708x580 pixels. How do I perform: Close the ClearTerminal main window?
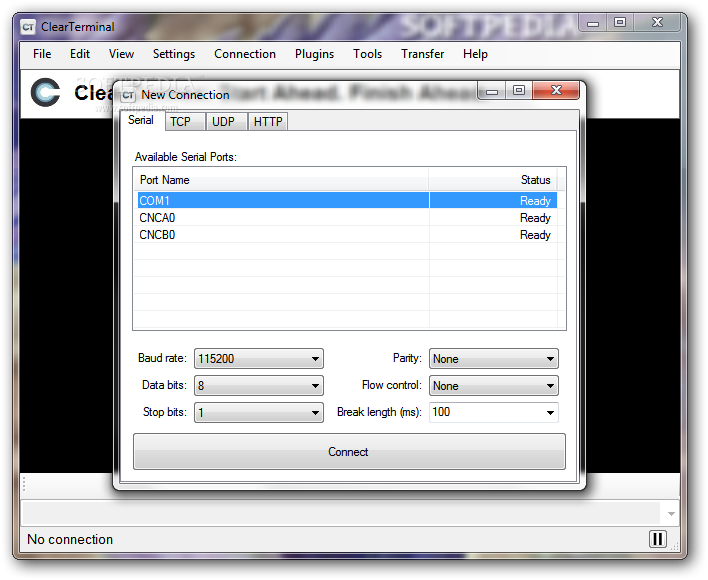[657, 22]
